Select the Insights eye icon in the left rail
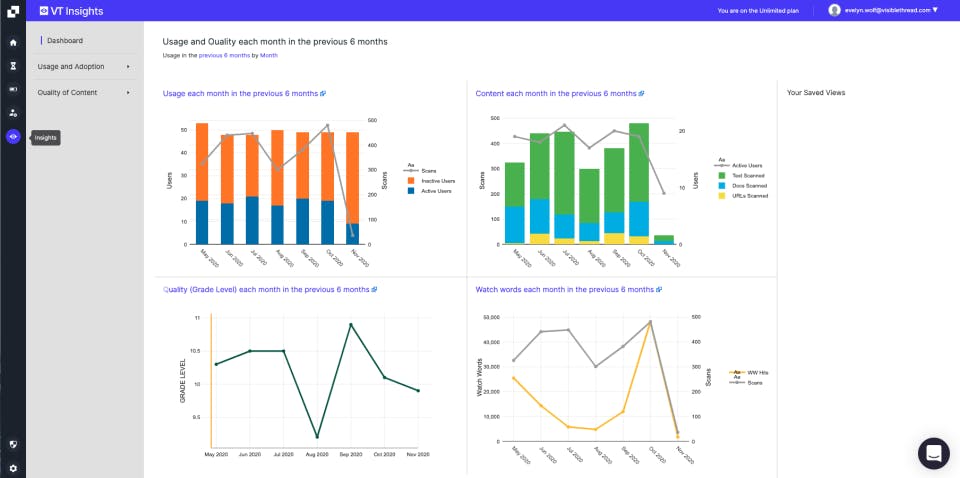The height and width of the screenshot is (478, 960). click(13, 136)
